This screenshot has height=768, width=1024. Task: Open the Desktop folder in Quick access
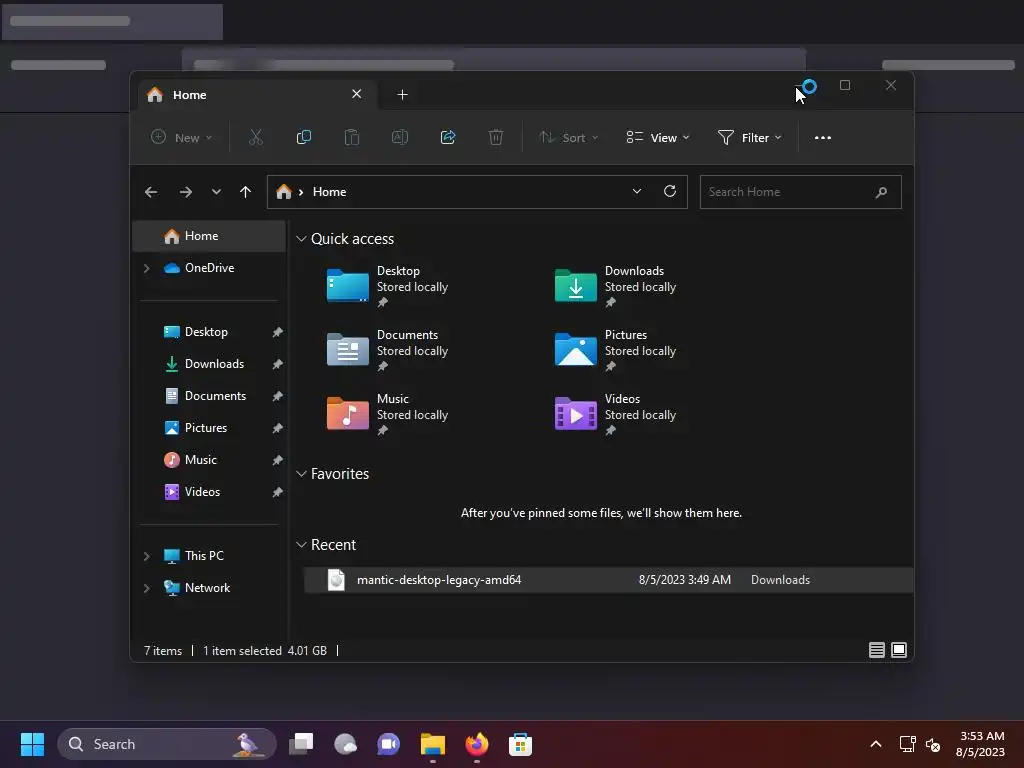click(x=388, y=286)
